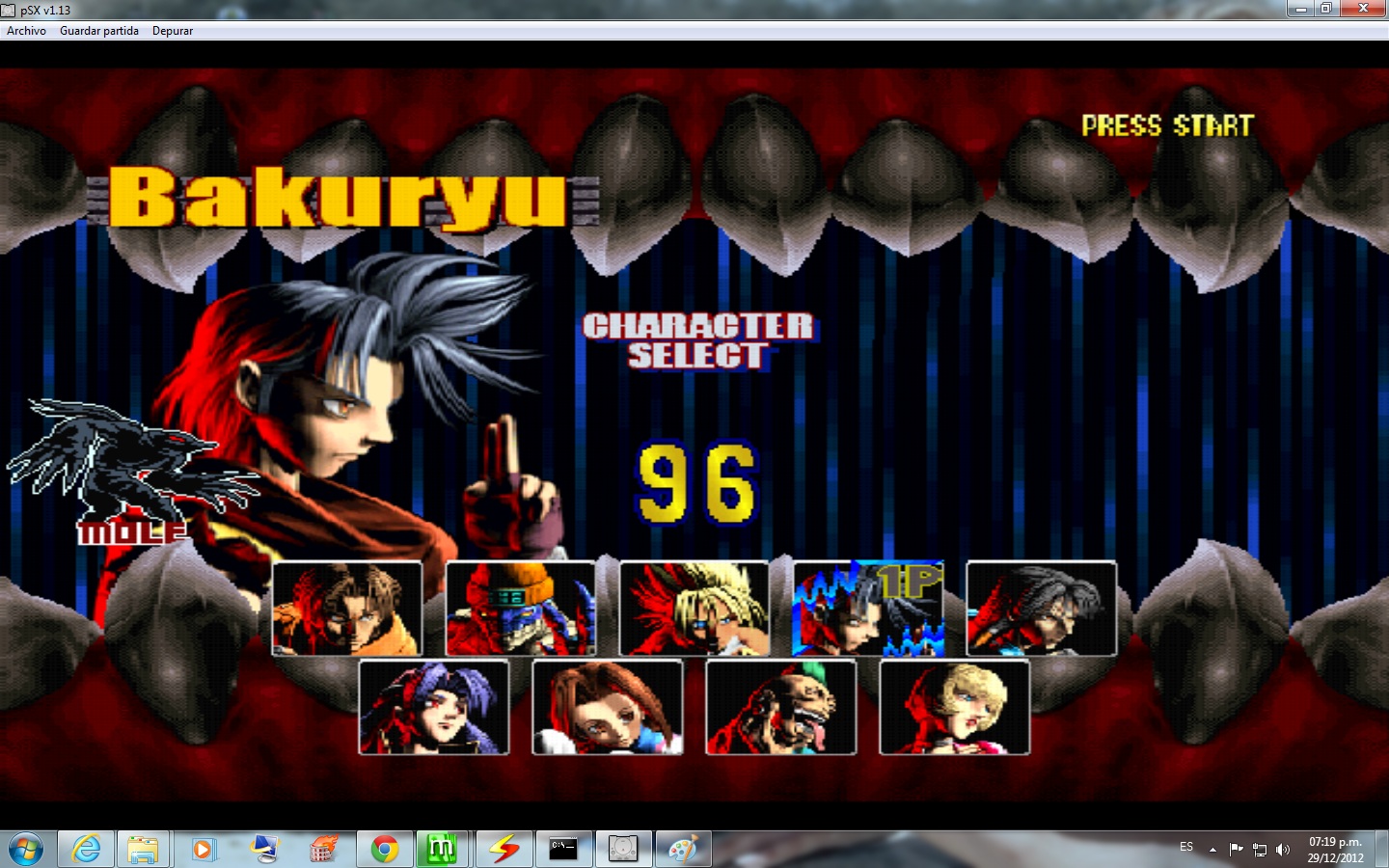The width and height of the screenshot is (1389, 868).
Task: Open Windows Explorer folder icon
Action: click(x=143, y=850)
